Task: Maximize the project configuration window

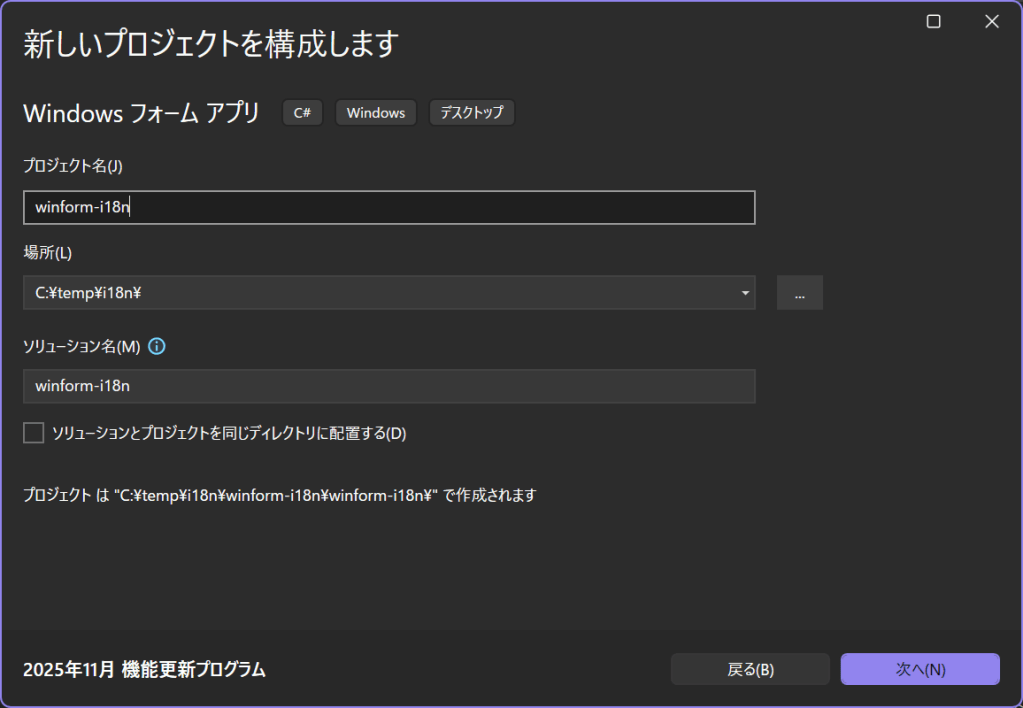Action: (x=933, y=22)
